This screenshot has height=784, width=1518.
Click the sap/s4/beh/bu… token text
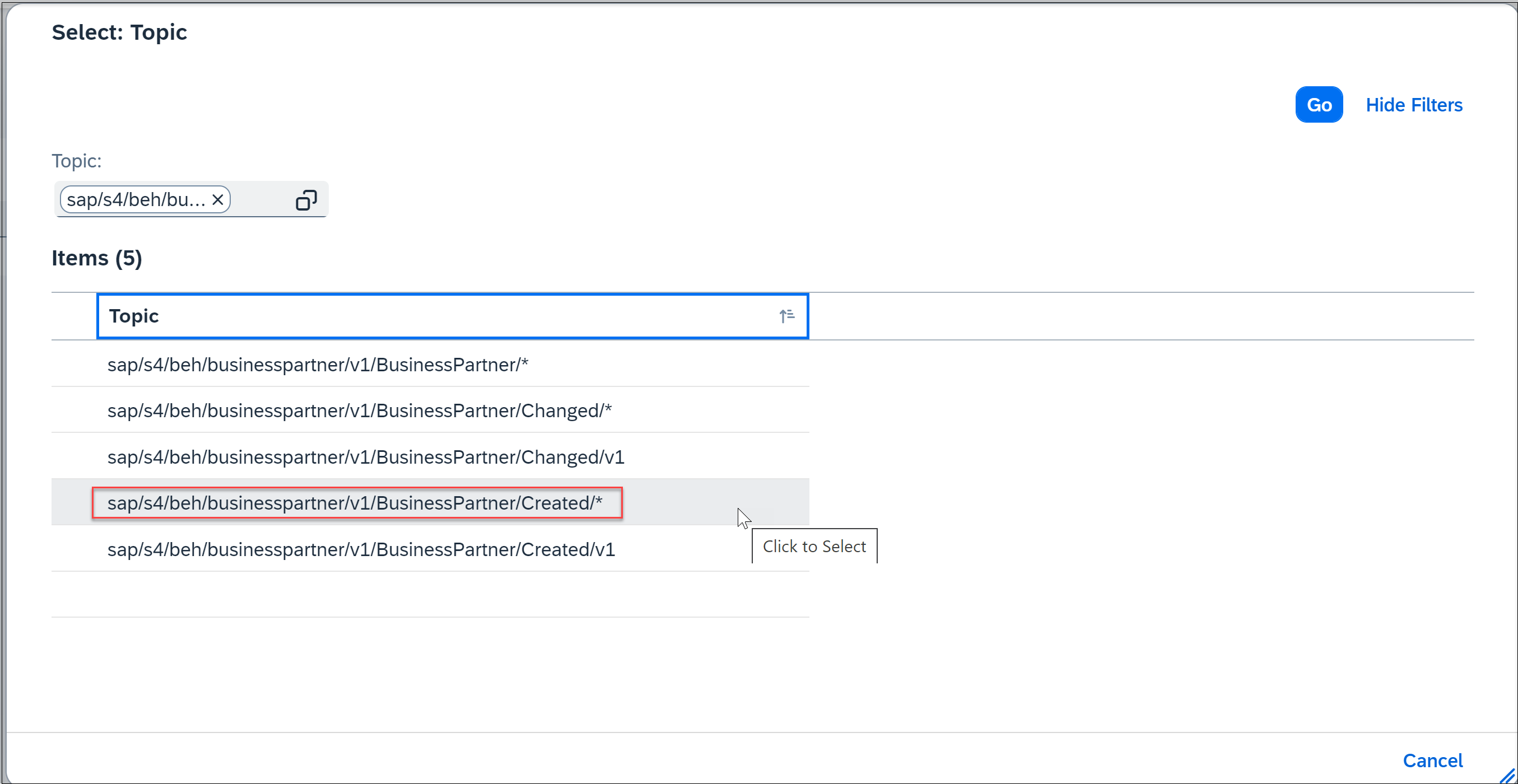click(x=136, y=200)
